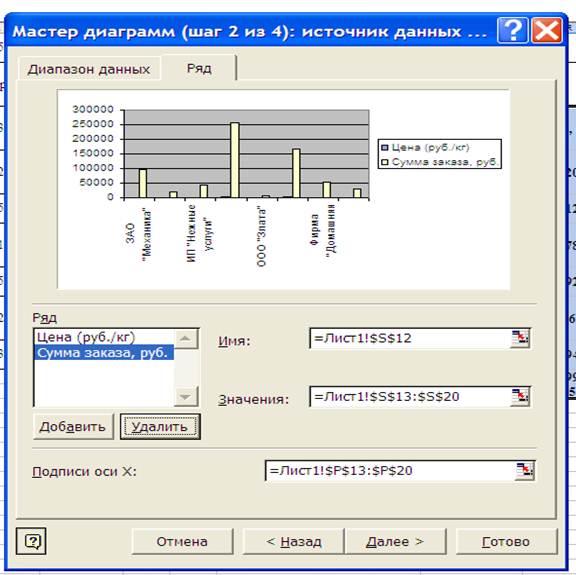Viewport: 576px width, 575px height.
Task: Select series Сумма заказа, руб. in list
Action: (104, 353)
